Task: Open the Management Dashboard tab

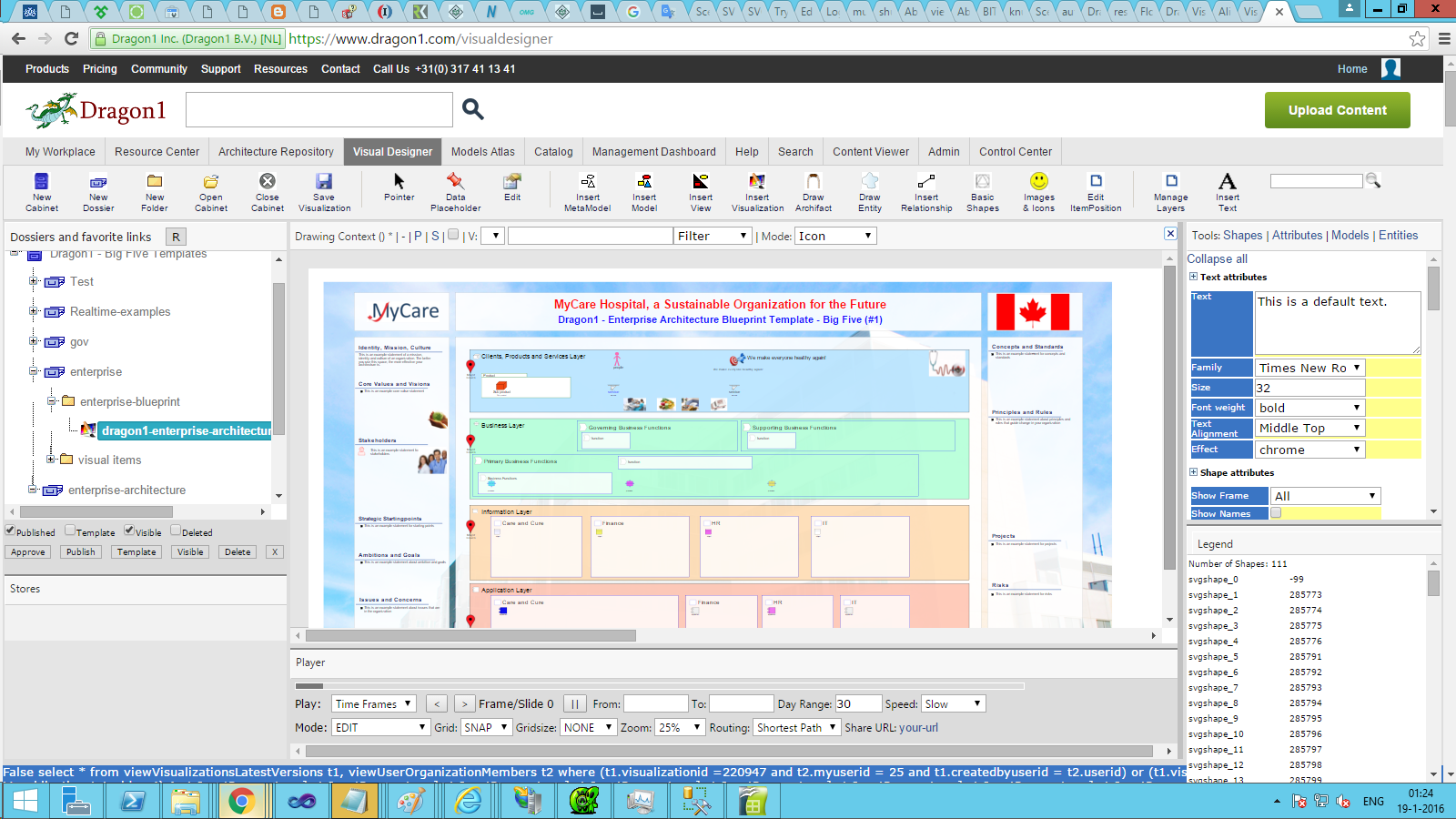Action: point(653,151)
